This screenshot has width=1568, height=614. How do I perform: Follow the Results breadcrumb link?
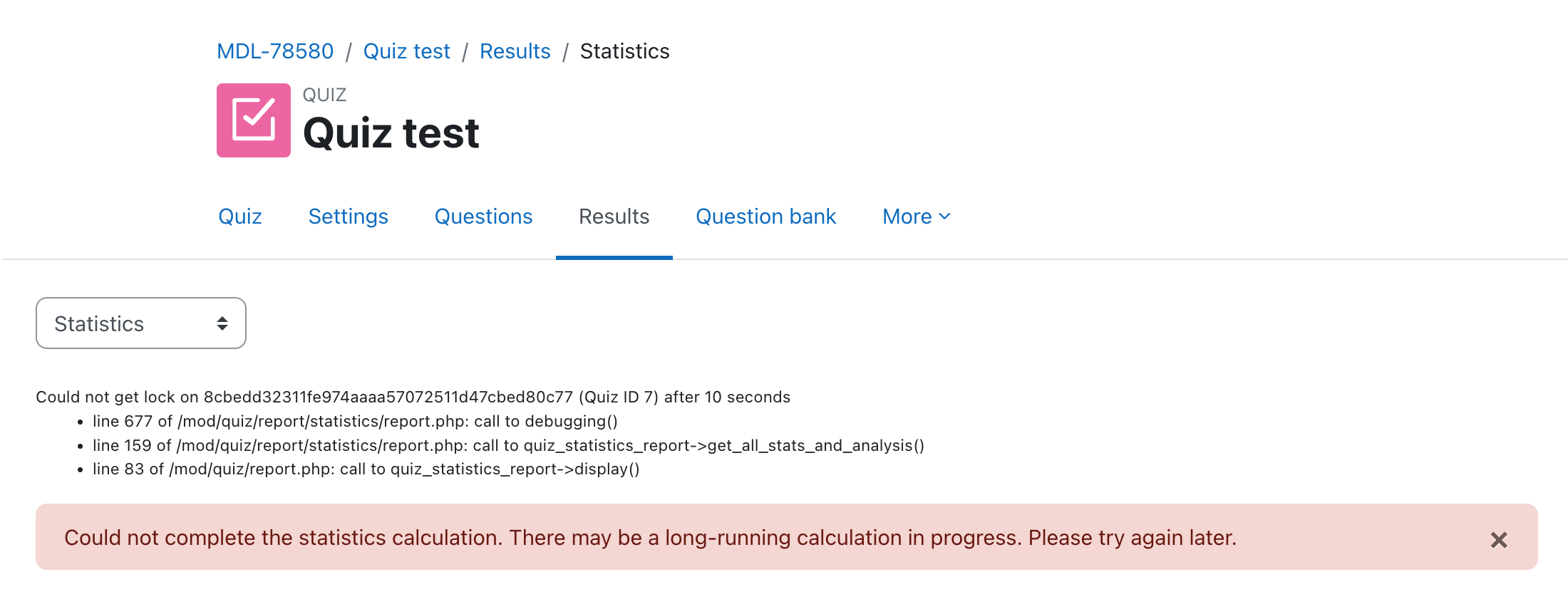[515, 51]
